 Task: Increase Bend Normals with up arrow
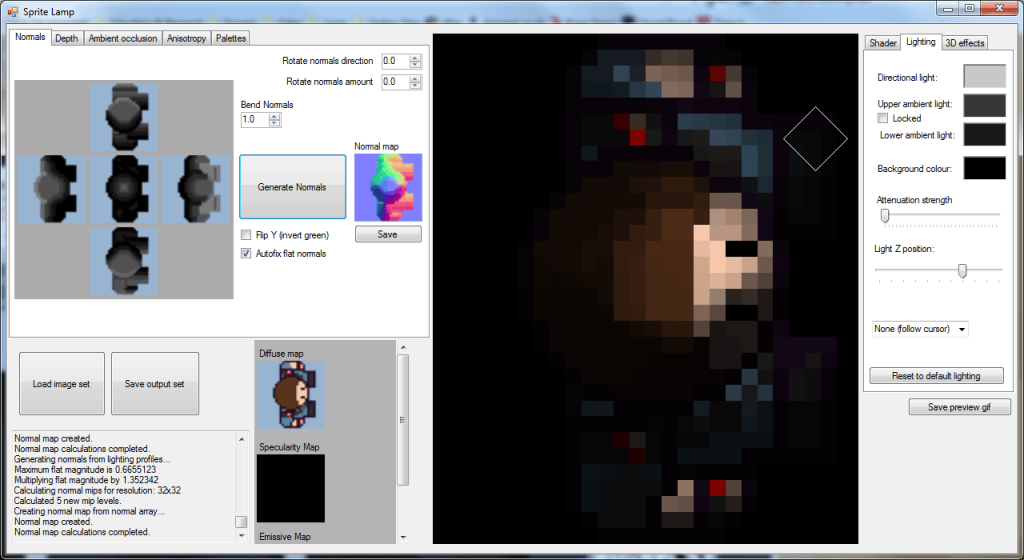coord(275,116)
